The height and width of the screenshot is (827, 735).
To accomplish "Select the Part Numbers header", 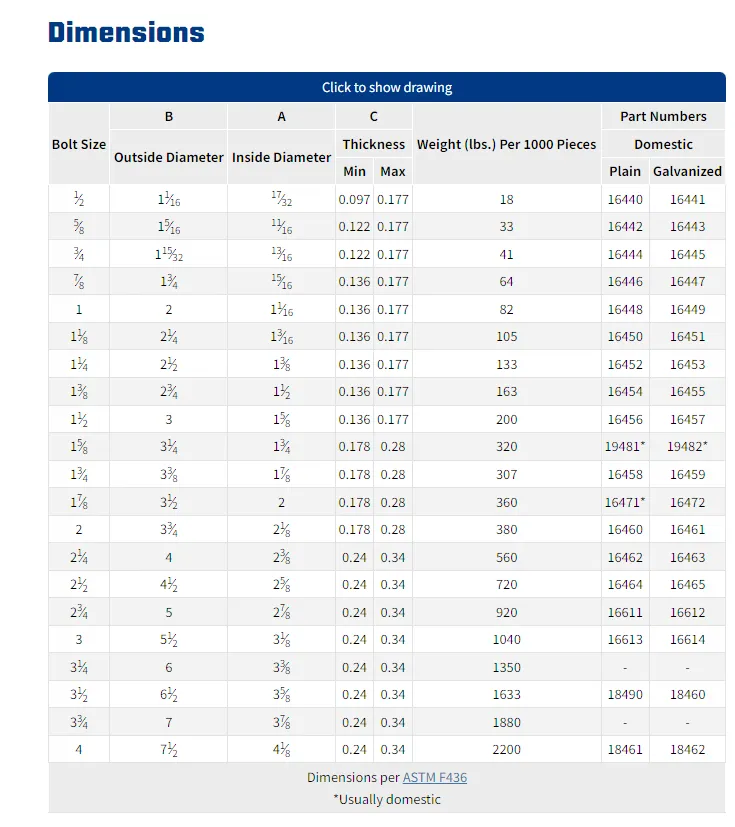I will pos(663,116).
